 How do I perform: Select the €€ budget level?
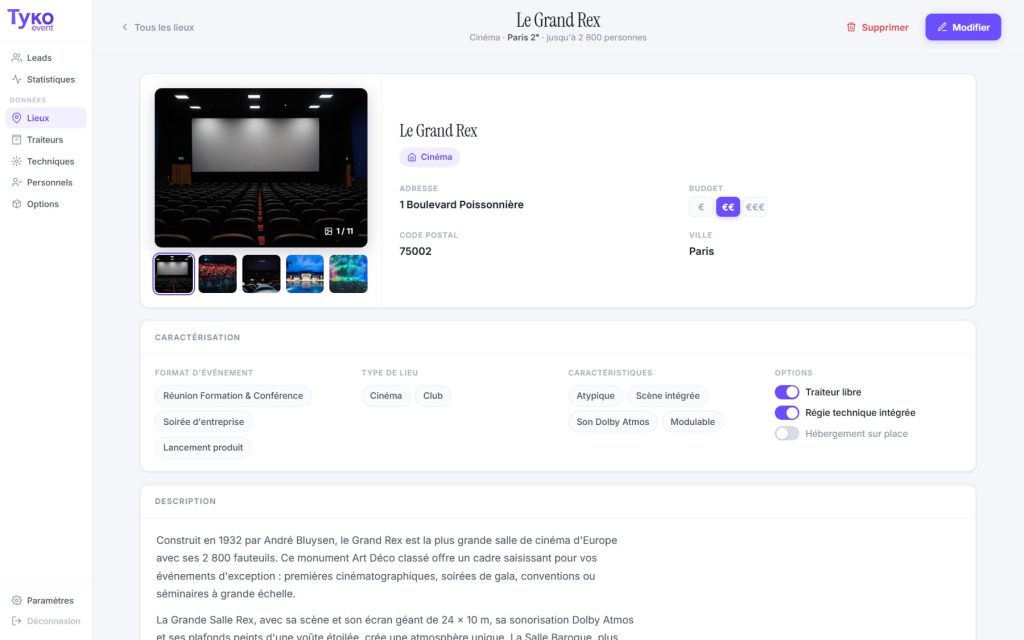(728, 207)
